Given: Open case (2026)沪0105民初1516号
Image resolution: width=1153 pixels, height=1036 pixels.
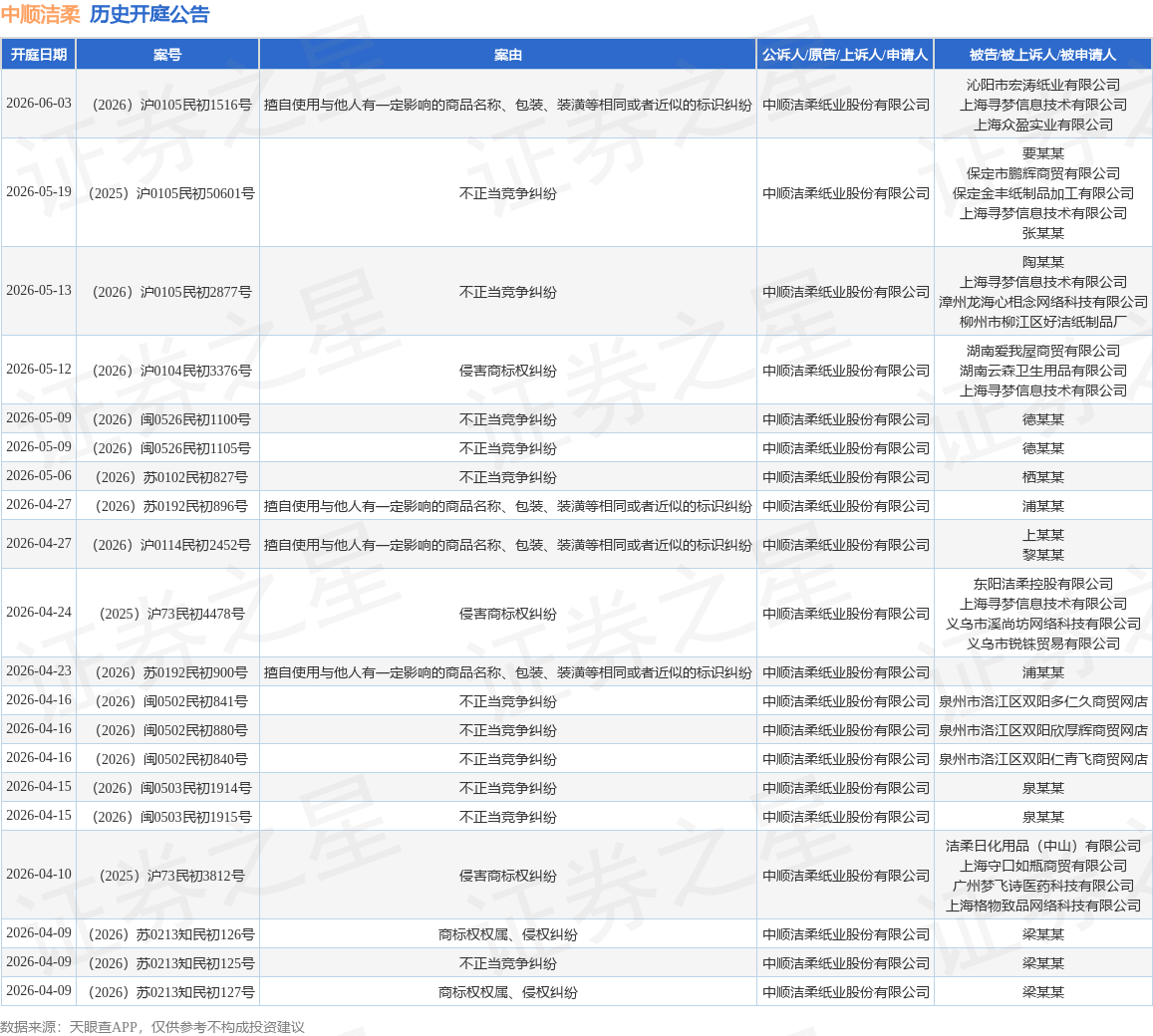Looking at the screenshot, I should point(171,105).
